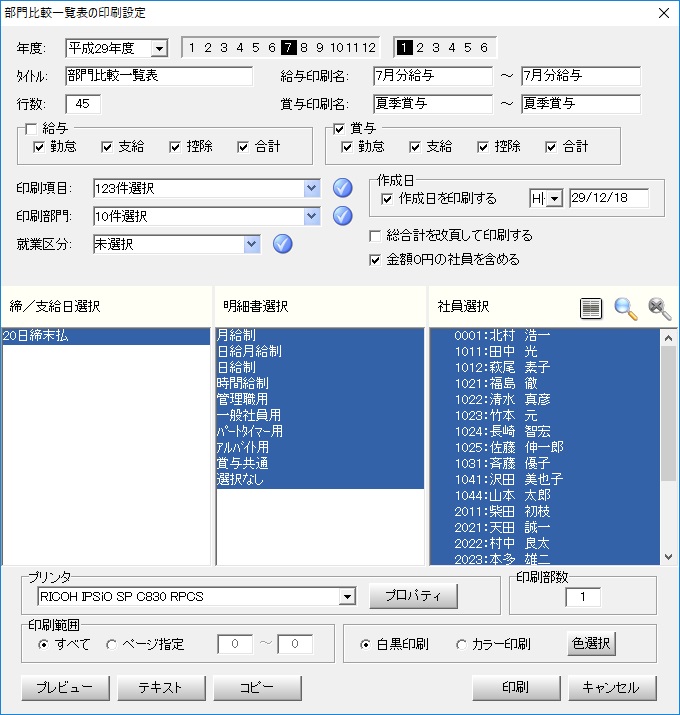Click the clear search icon in 社員選択
The height and width of the screenshot is (715, 680).
(x=659, y=308)
